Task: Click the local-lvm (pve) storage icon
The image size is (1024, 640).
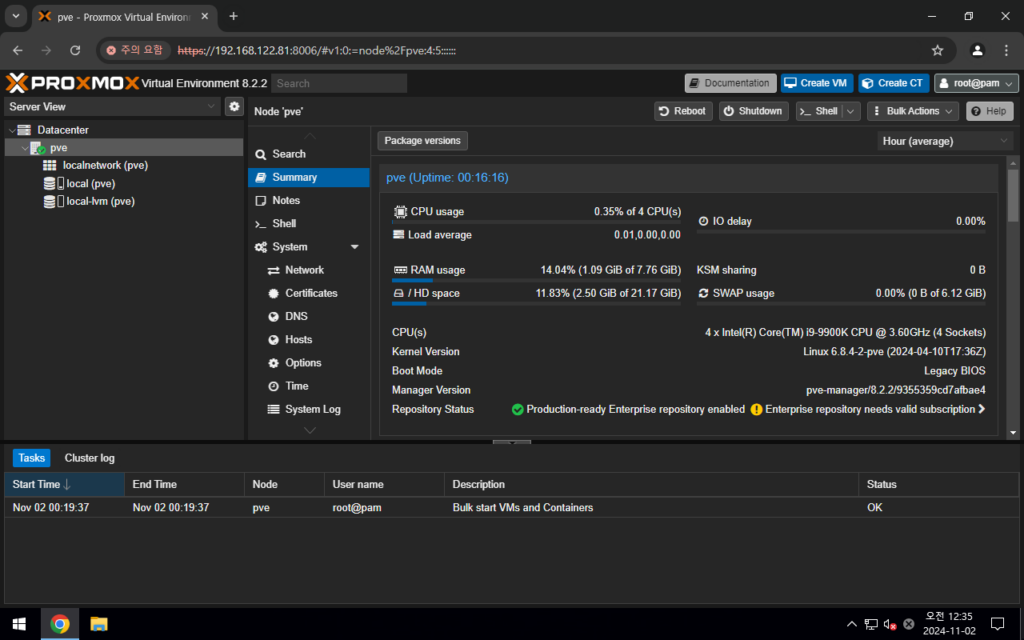Action: pyautogui.click(x=49, y=201)
